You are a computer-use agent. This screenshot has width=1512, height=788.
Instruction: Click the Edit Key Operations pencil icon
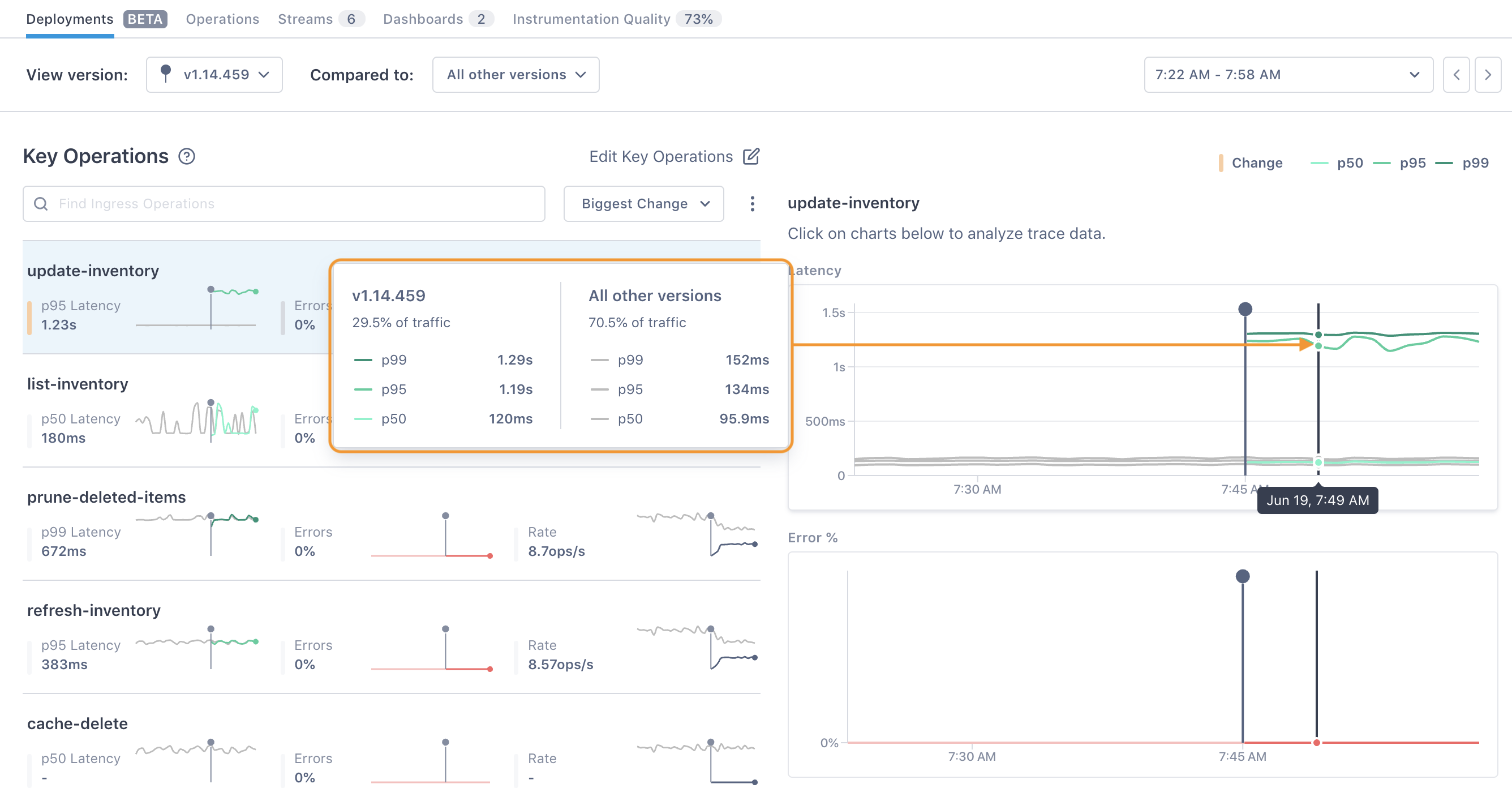[x=751, y=156]
